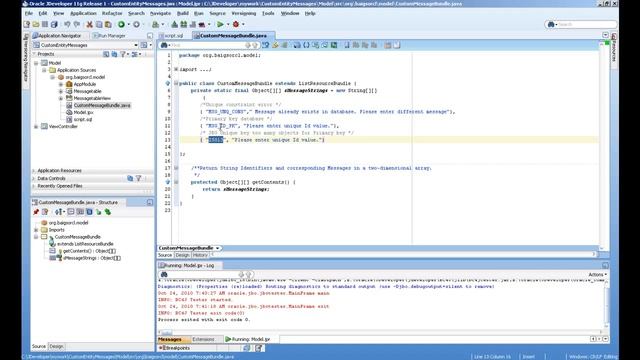Select Model.jpx in the project tree
This screenshot has height=360, width=640.
pyautogui.click(x=83, y=112)
